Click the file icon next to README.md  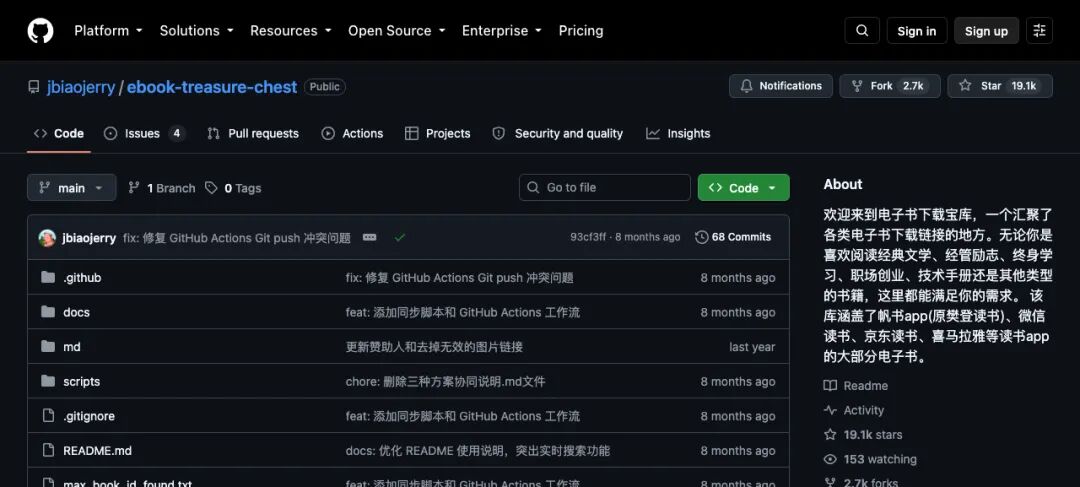pos(48,450)
